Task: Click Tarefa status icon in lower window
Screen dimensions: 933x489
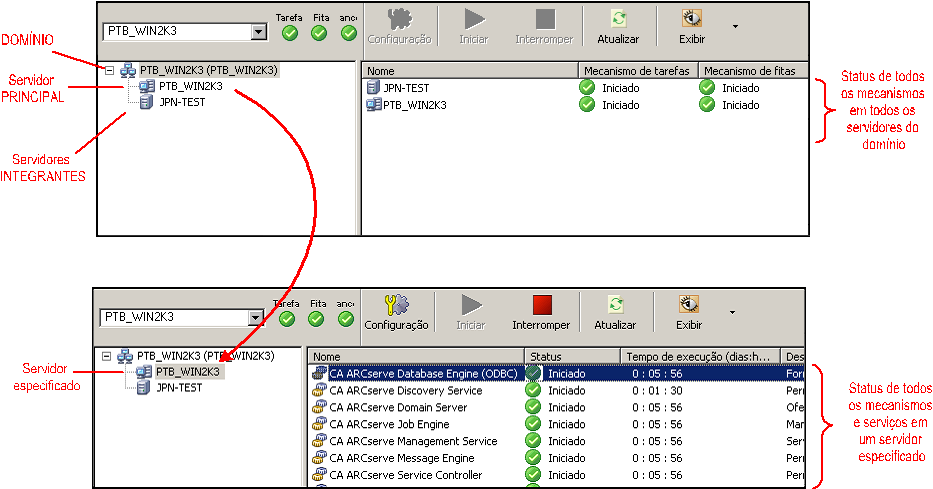Action: 287,319
